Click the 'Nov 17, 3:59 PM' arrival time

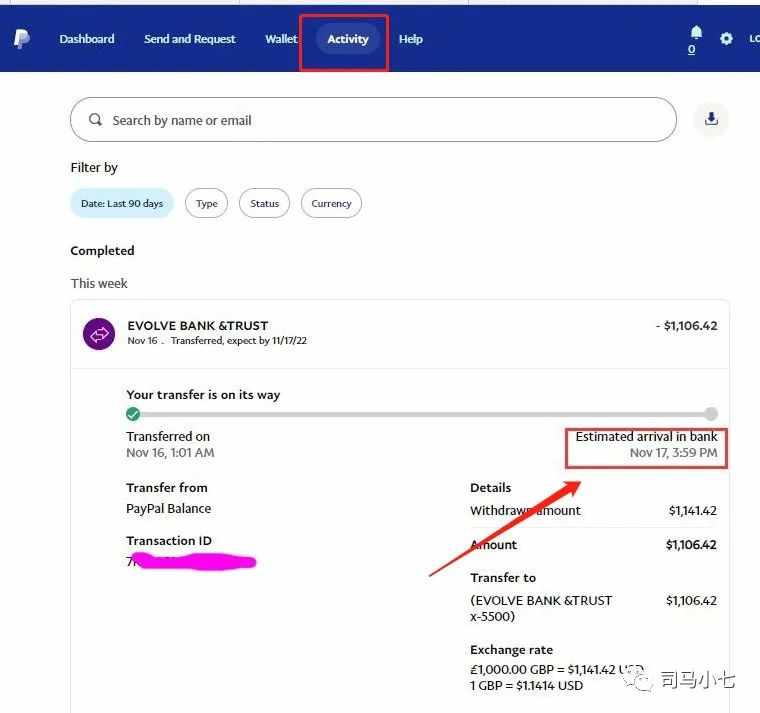pos(673,453)
